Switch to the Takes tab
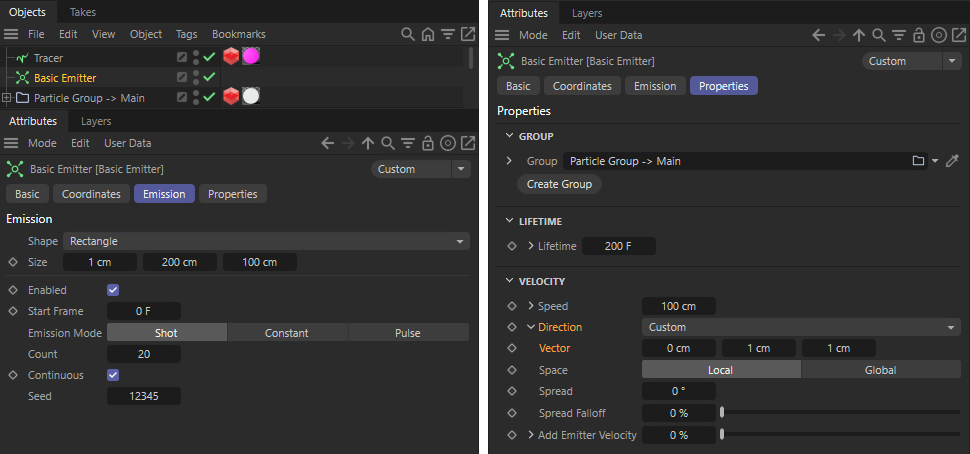This screenshot has height=454, width=970. click(x=83, y=12)
